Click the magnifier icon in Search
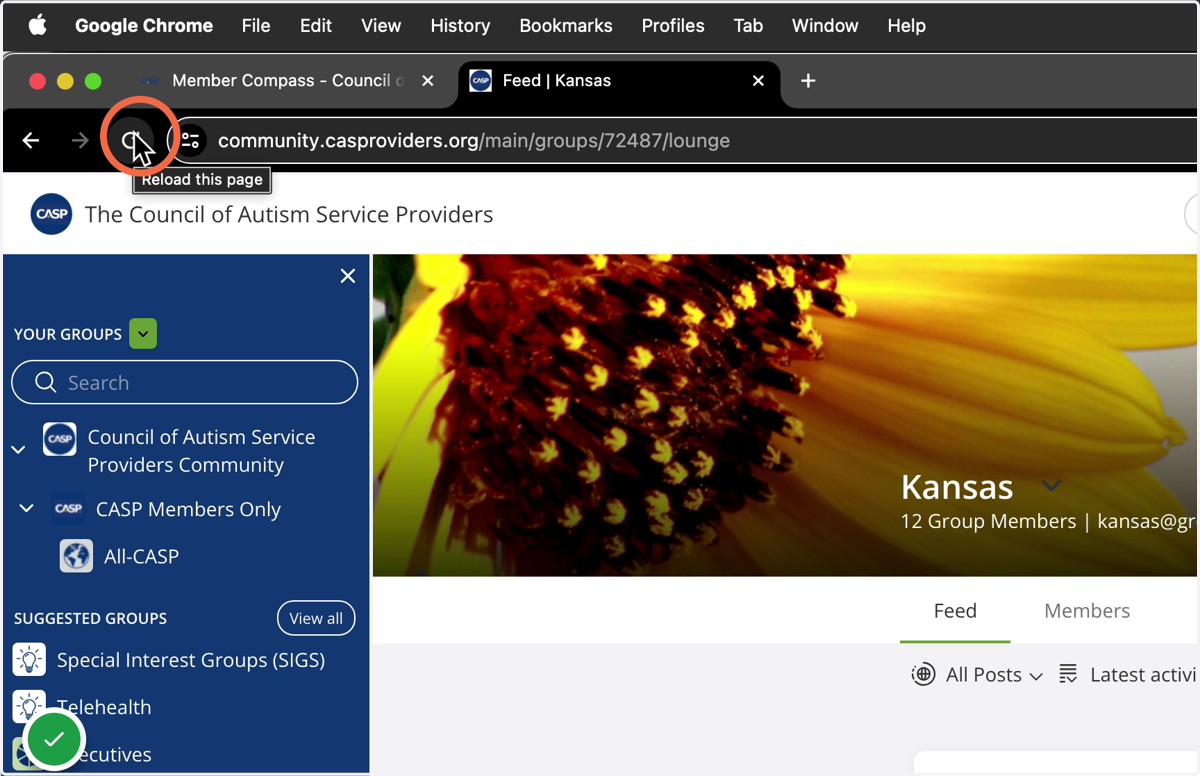This screenshot has height=776, width=1200. tap(45, 383)
